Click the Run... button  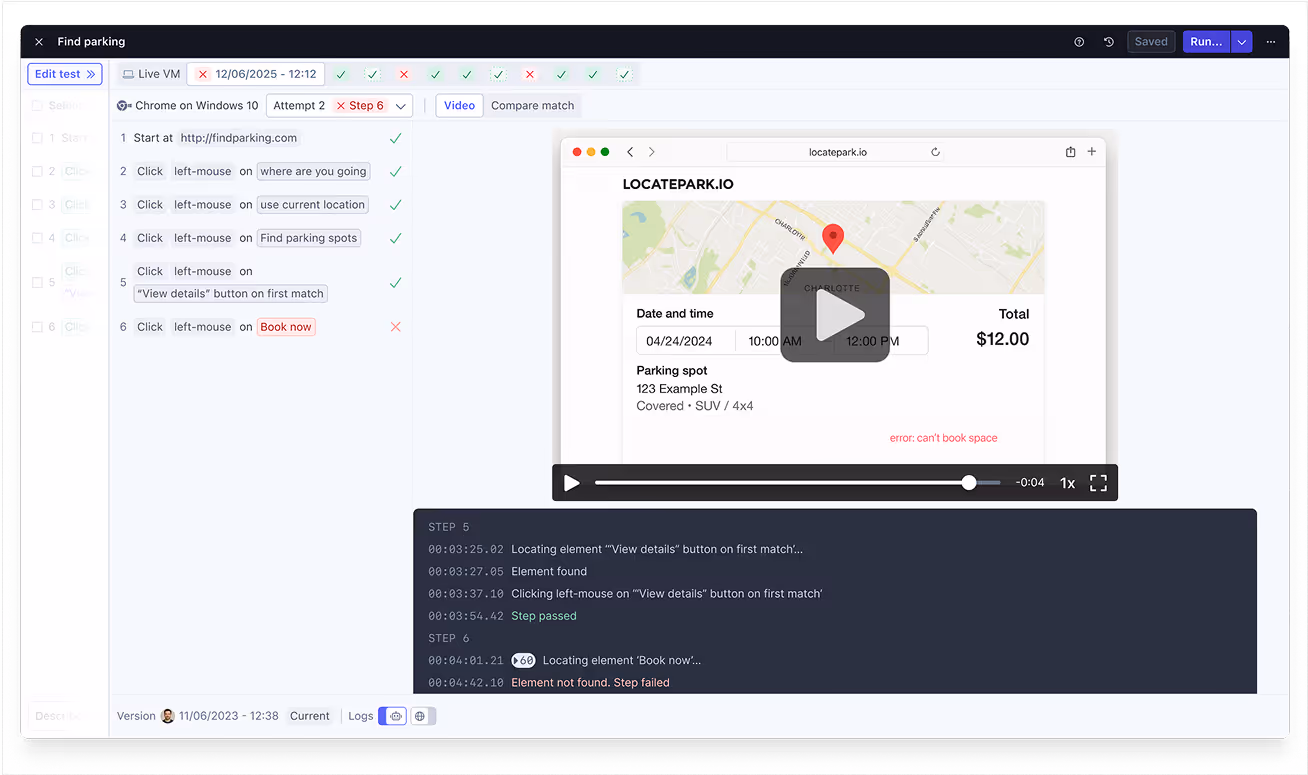(x=1206, y=42)
